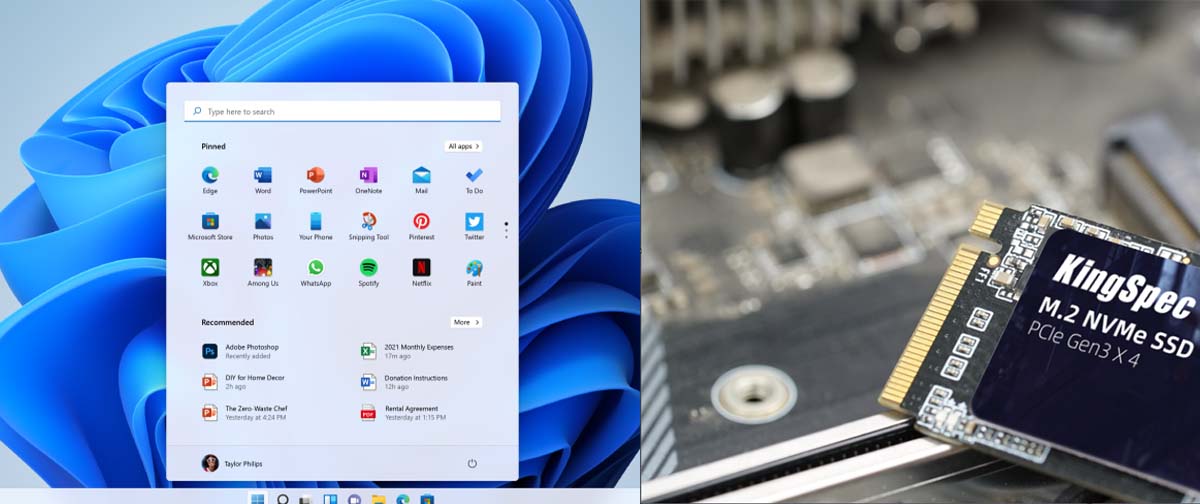The height and width of the screenshot is (504, 1200).
Task: Open the Donation Instructions document
Action: (x=404, y=381)
